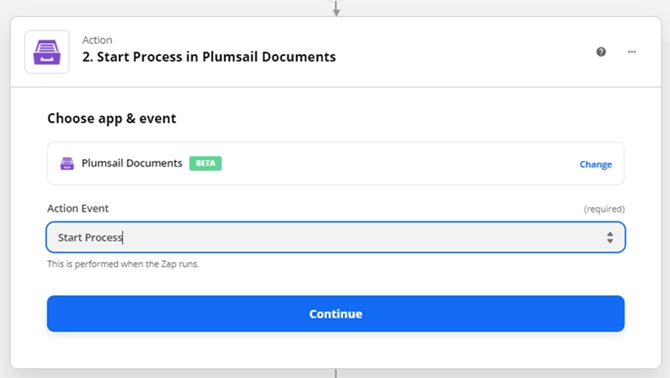Image resolution: width=670 pixels, height=378 pixels.
Task: Click the bottom connector line below step
Action: (x=336, y=373)
